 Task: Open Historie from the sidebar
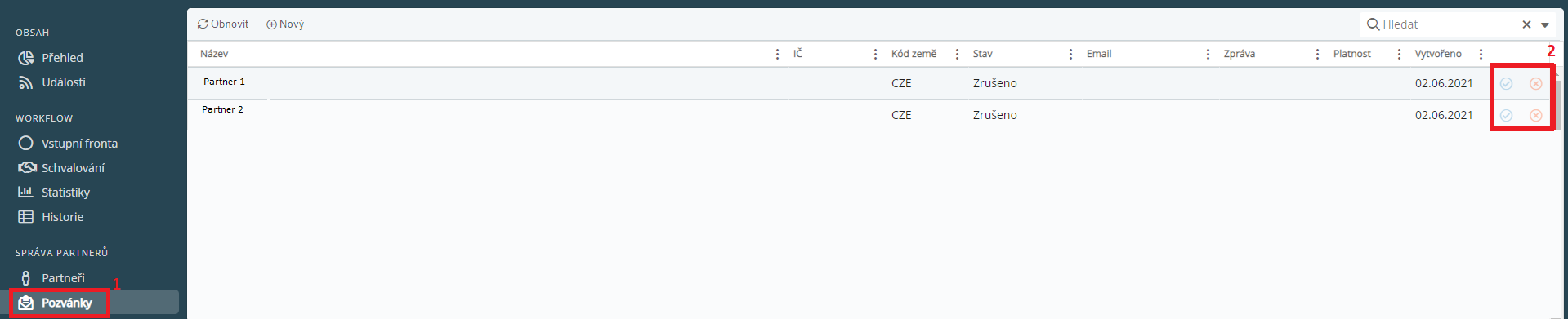pyautogui.click(x=51, y=217)
